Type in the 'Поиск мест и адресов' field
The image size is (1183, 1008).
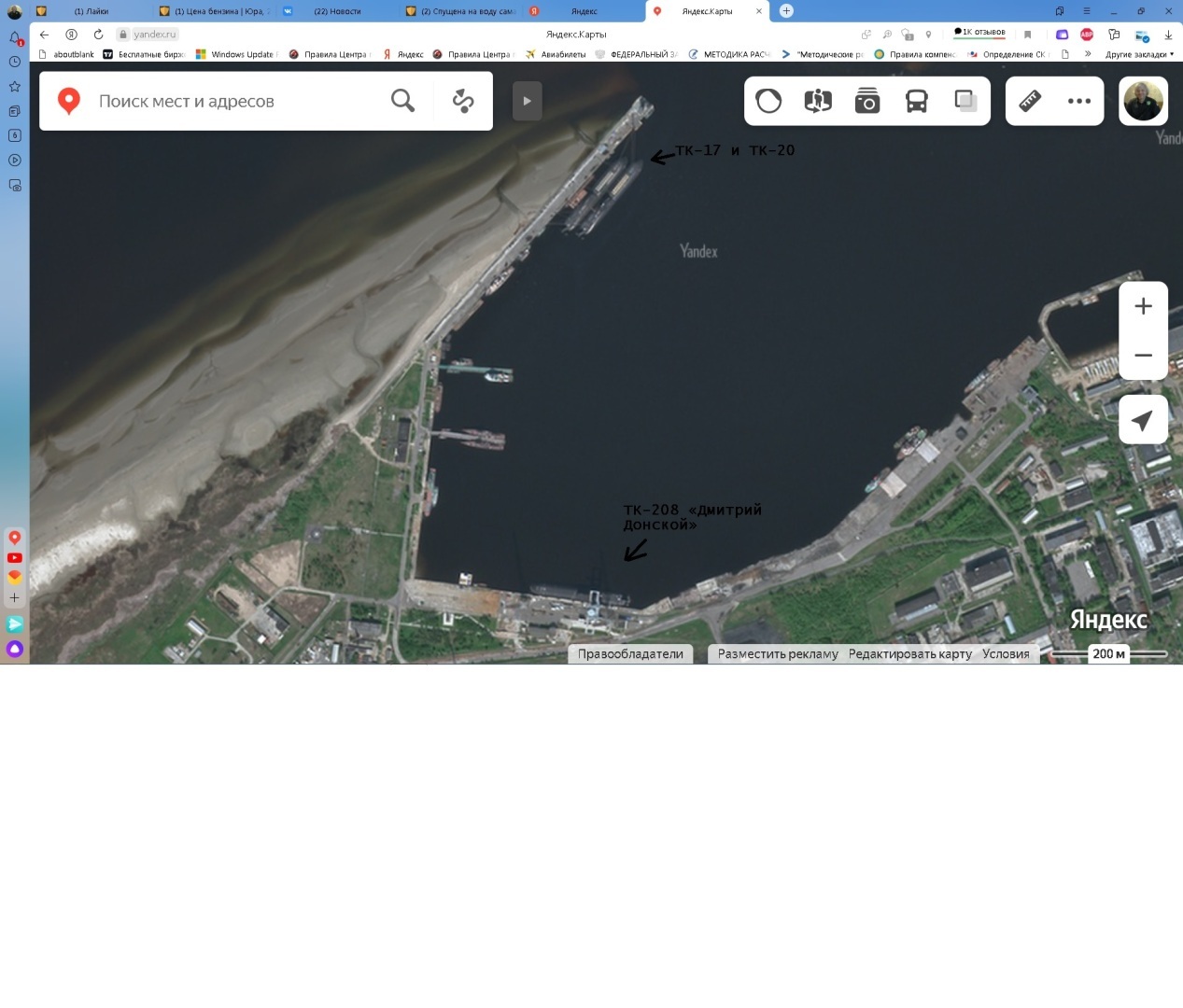[233, 101]
